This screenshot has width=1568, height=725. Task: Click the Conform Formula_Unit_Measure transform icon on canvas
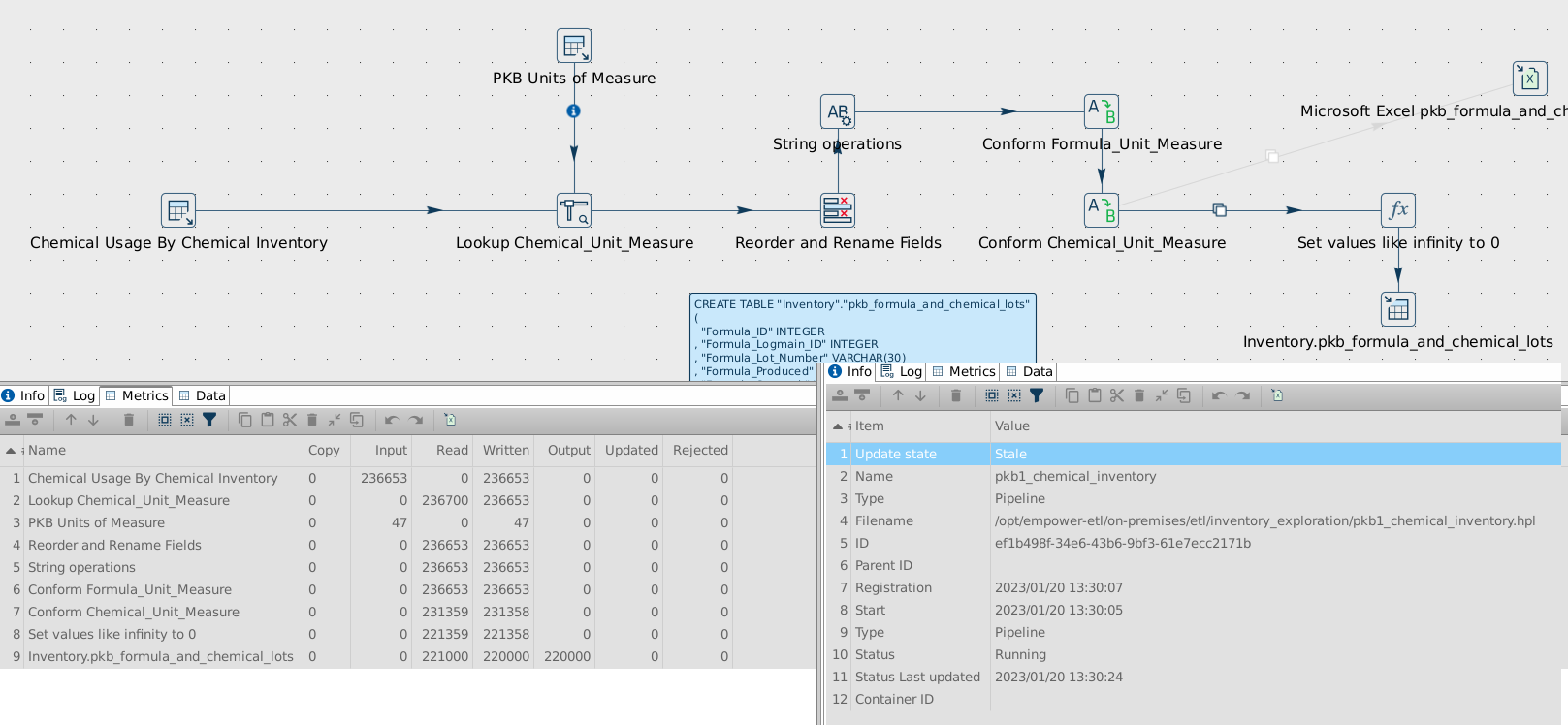(x=1102, y=111)
